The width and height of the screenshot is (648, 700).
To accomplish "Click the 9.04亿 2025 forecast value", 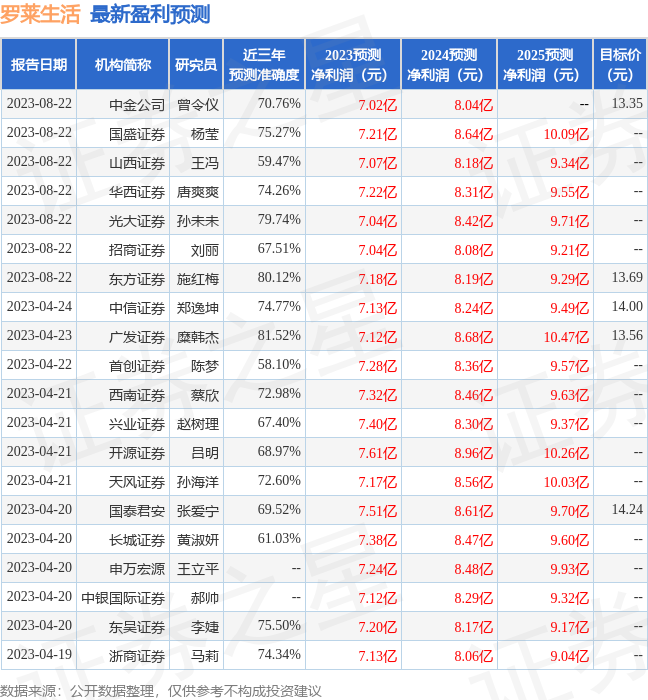I will tap(569, 656).
